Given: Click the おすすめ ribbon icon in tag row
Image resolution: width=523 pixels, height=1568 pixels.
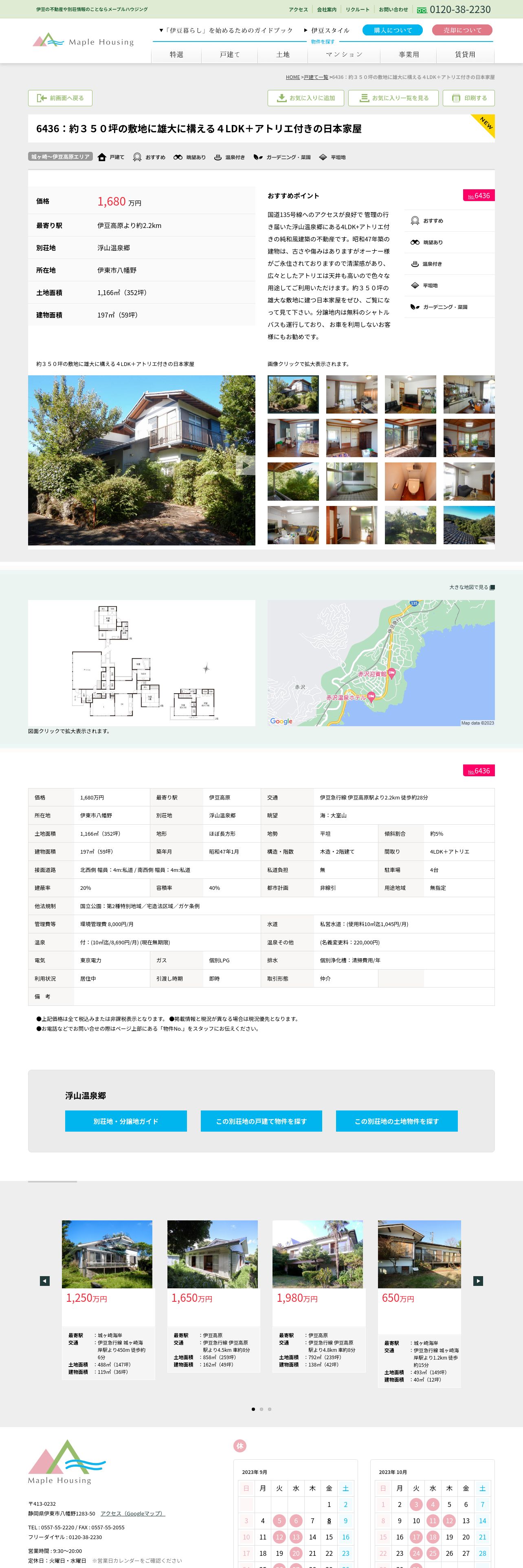Looking at the screenshot, I should (137, 157).
